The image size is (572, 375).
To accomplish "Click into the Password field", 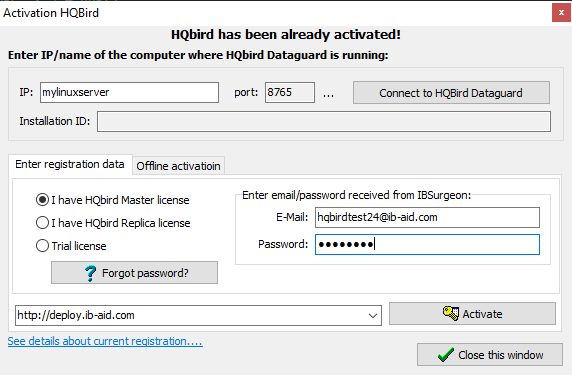I will pyautogui.click(x=427, y=244).
